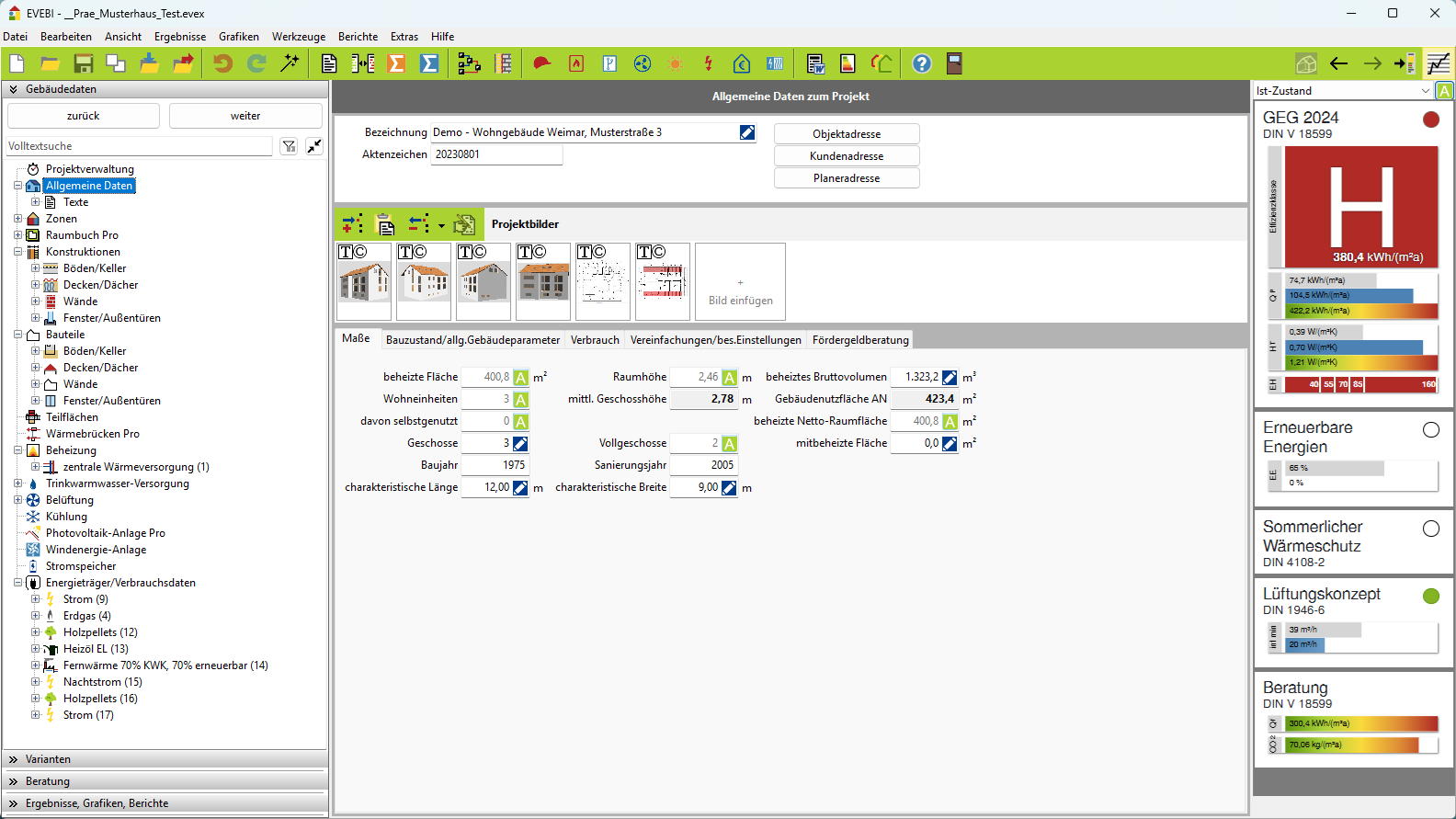Click the red H efficiency class panel
Viewport: 1456px width, 819px height.
(1360, 206)
